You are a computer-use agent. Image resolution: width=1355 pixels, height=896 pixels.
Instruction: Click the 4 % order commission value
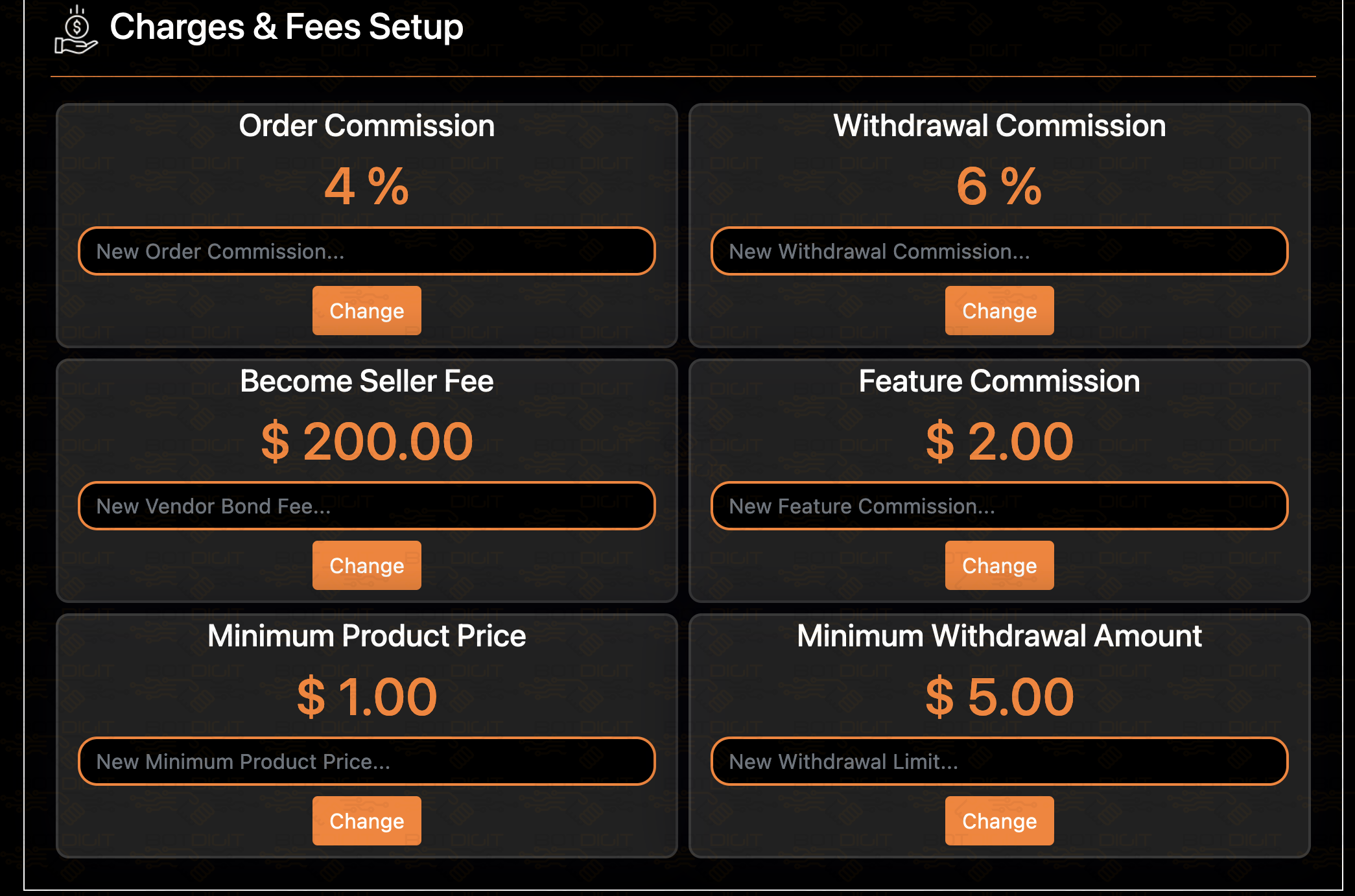pyautogui.click(x=367, y=187)
